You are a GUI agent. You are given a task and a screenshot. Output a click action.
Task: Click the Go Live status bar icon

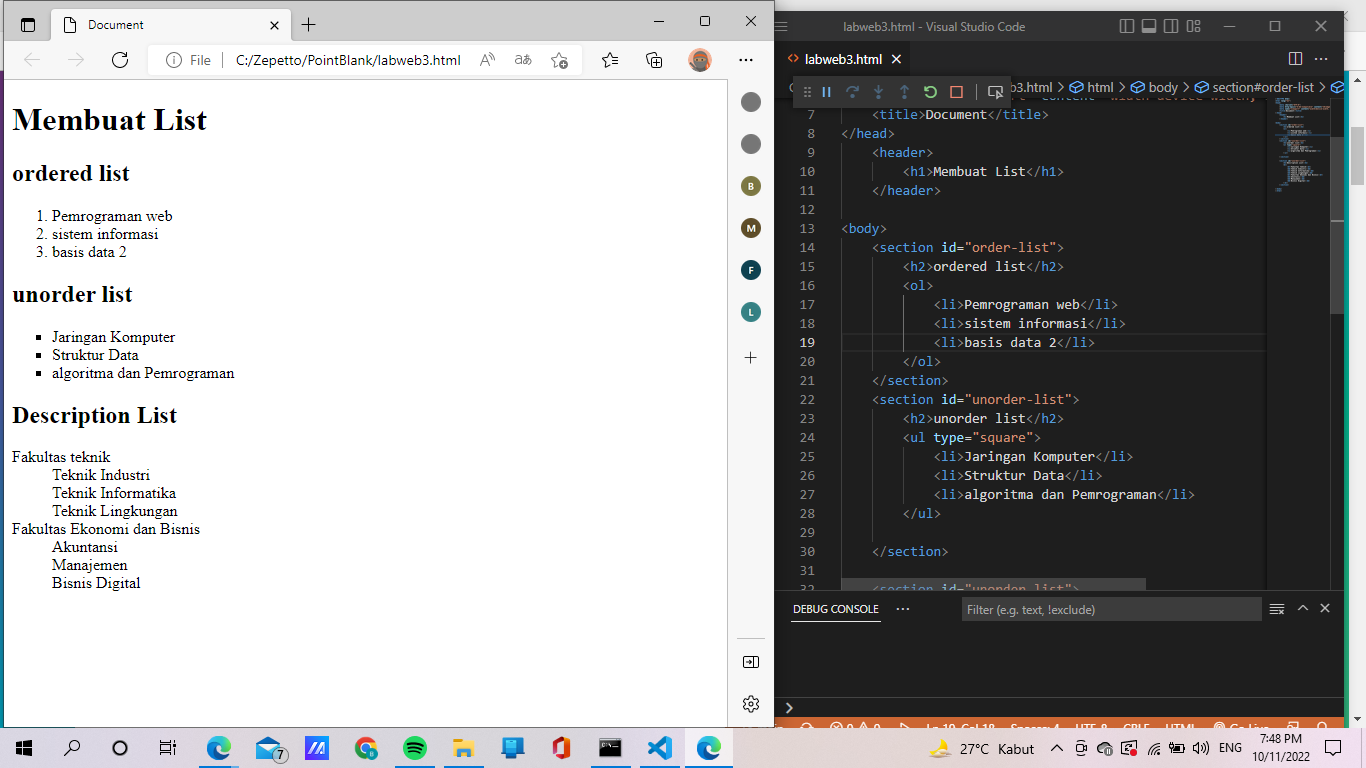point(1243,728)
